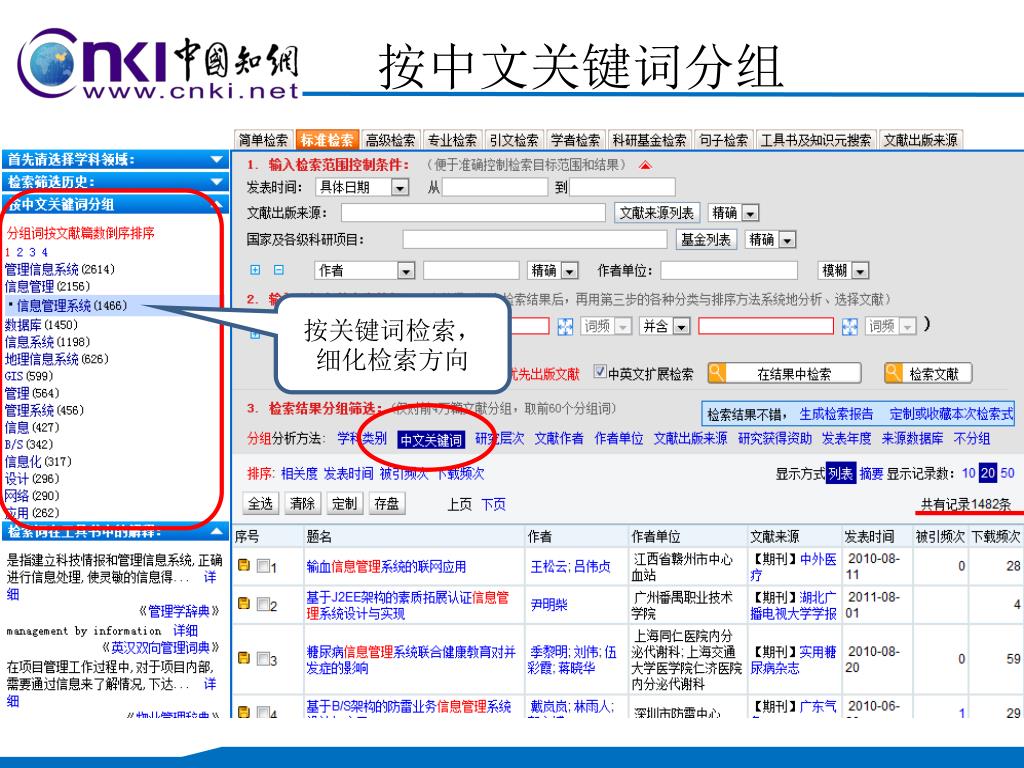1024x768 pixels.
Task: Open the rightmost 词频 dropdown
Action: click(908, 326)
